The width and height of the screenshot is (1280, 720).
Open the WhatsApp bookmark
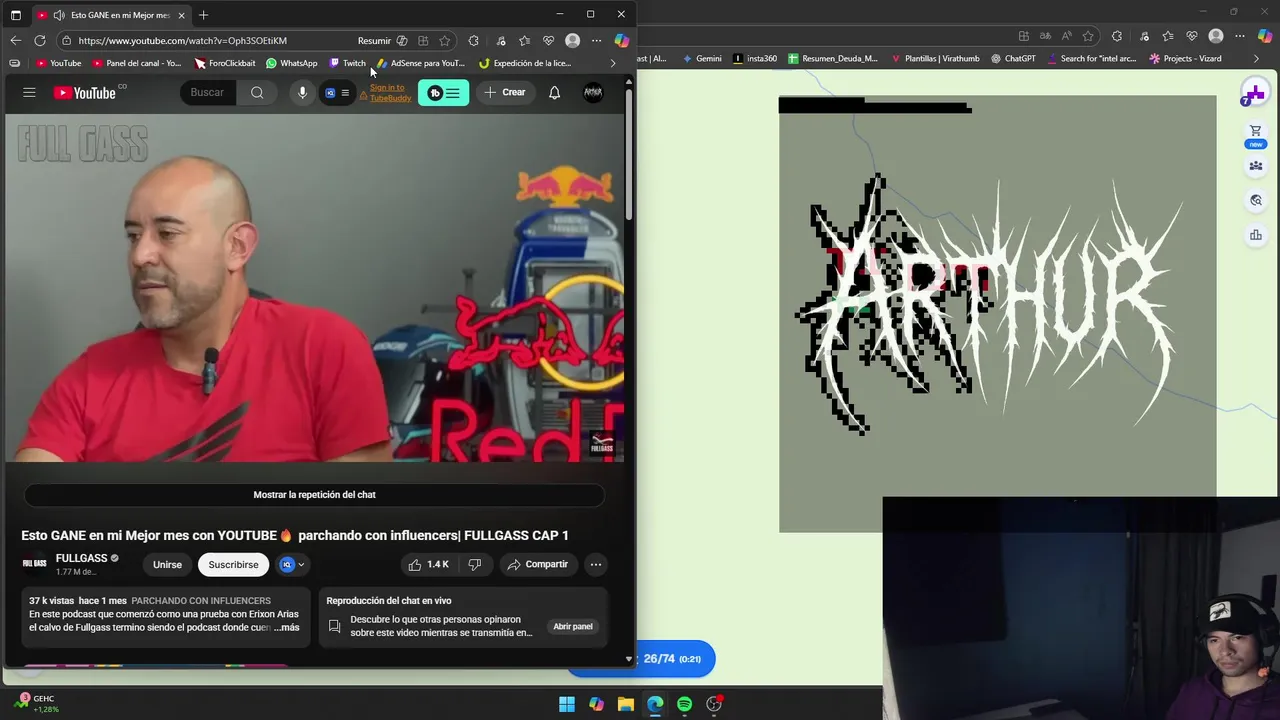pyautogui.click(x=291, y=63)
